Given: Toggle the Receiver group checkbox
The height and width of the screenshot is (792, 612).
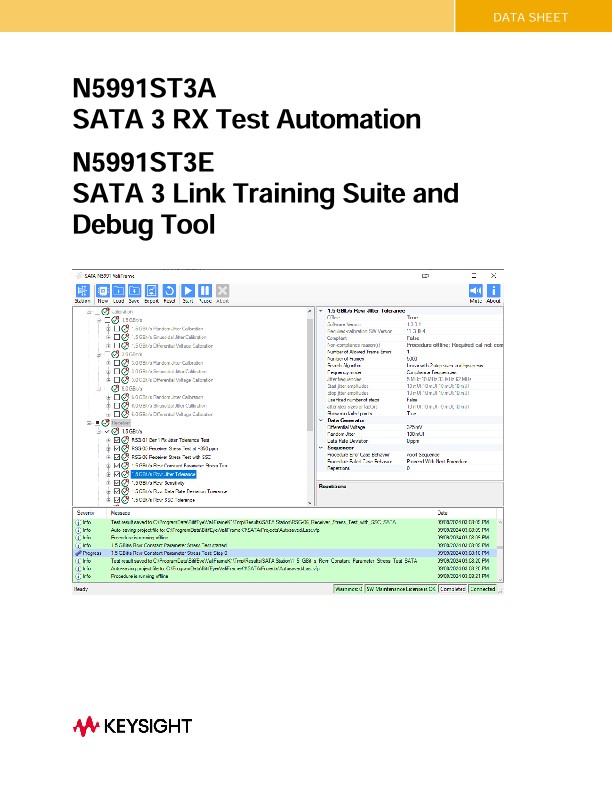Looking at the screenshot, I should [x=97, y=423].
